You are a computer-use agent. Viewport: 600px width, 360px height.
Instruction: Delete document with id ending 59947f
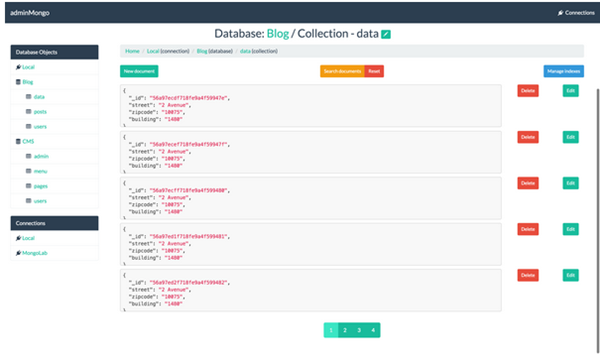tap(528, 137)
